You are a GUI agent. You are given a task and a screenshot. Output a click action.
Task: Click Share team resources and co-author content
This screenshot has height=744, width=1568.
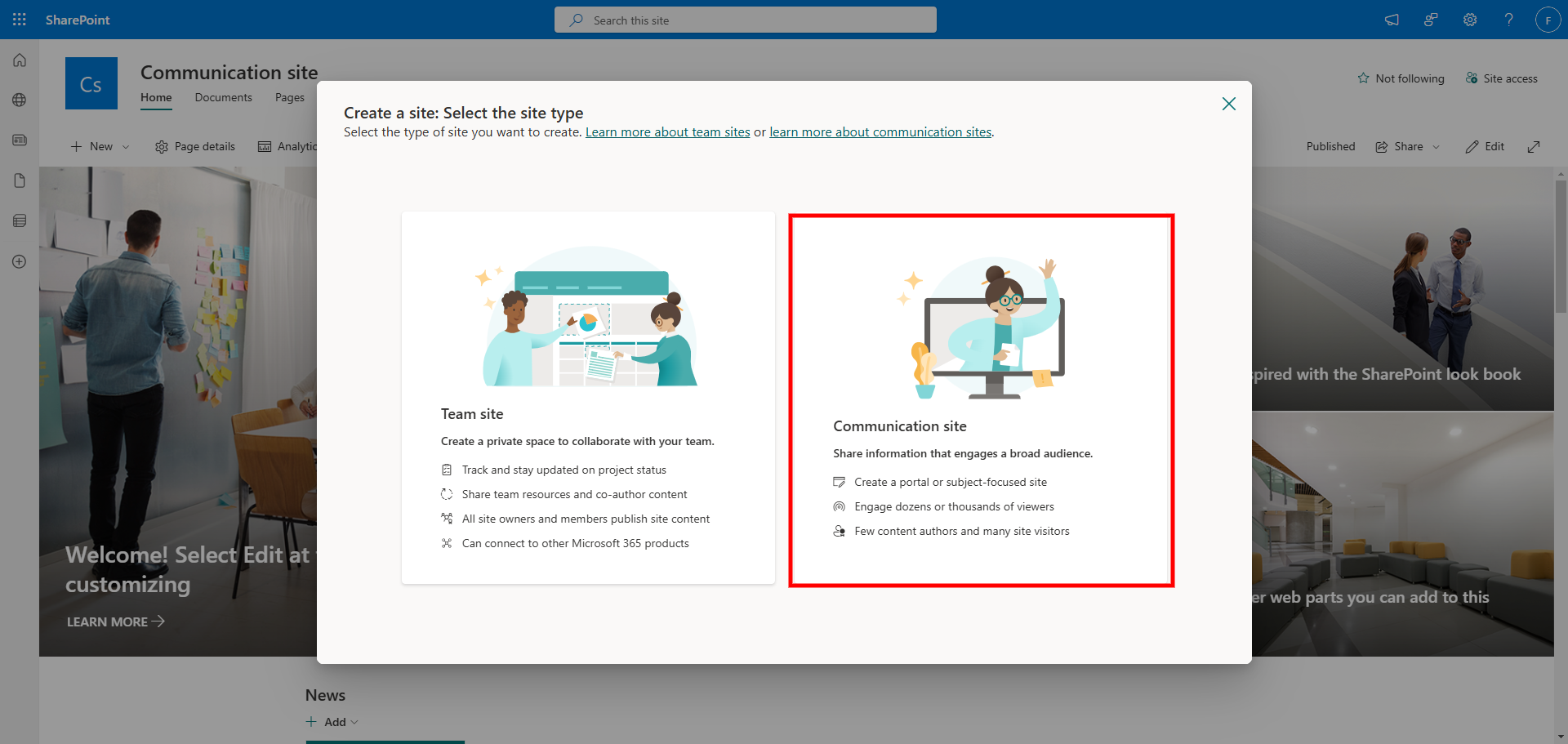575,494
